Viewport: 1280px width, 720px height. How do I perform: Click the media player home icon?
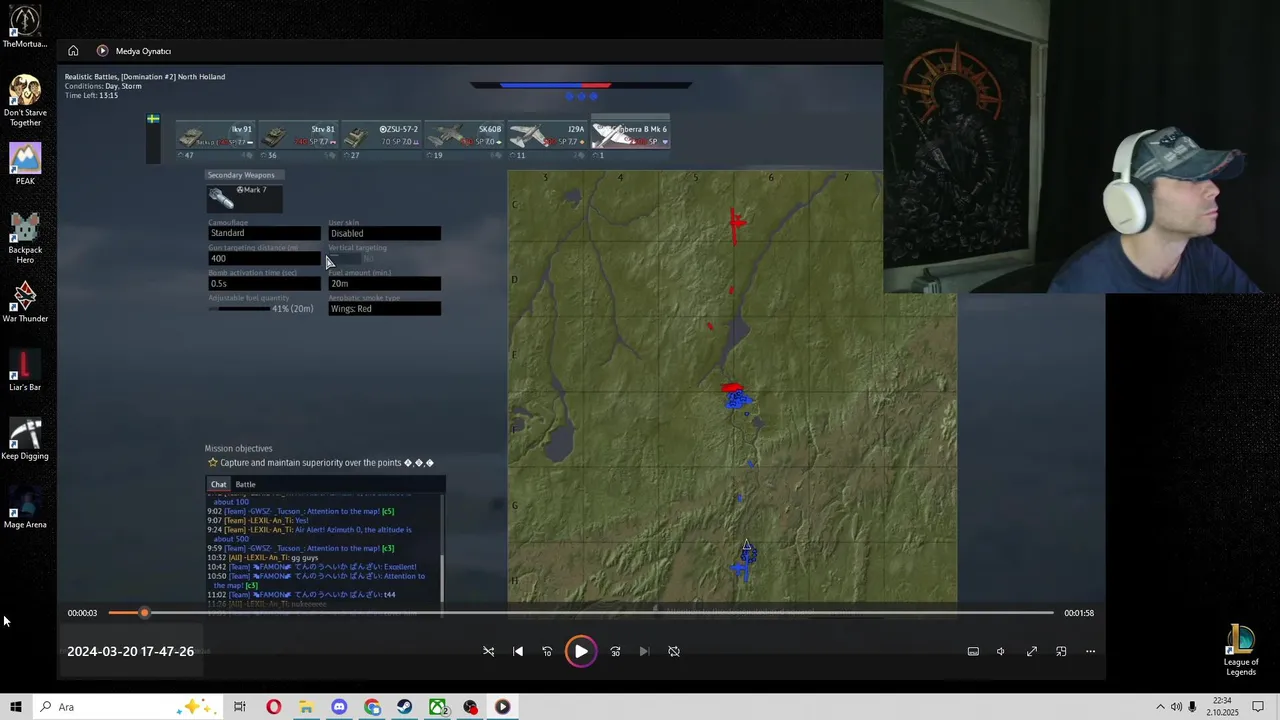pos(73,51)
